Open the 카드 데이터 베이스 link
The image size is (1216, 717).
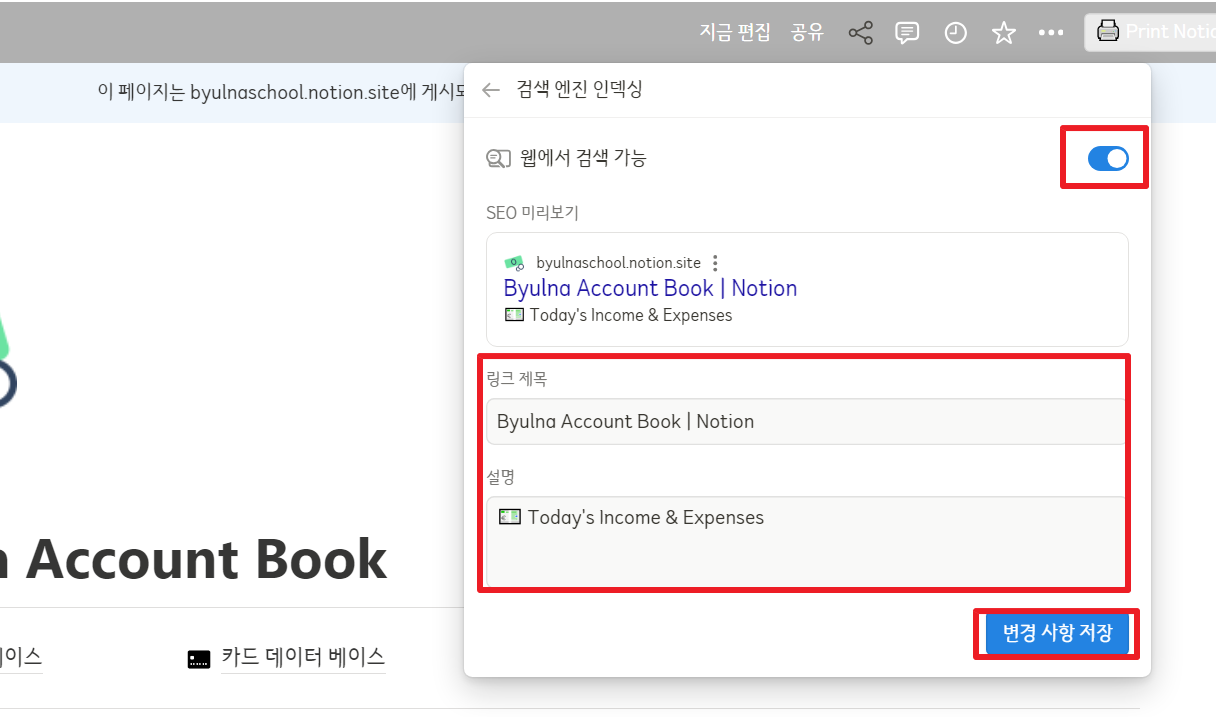(303, 657)
